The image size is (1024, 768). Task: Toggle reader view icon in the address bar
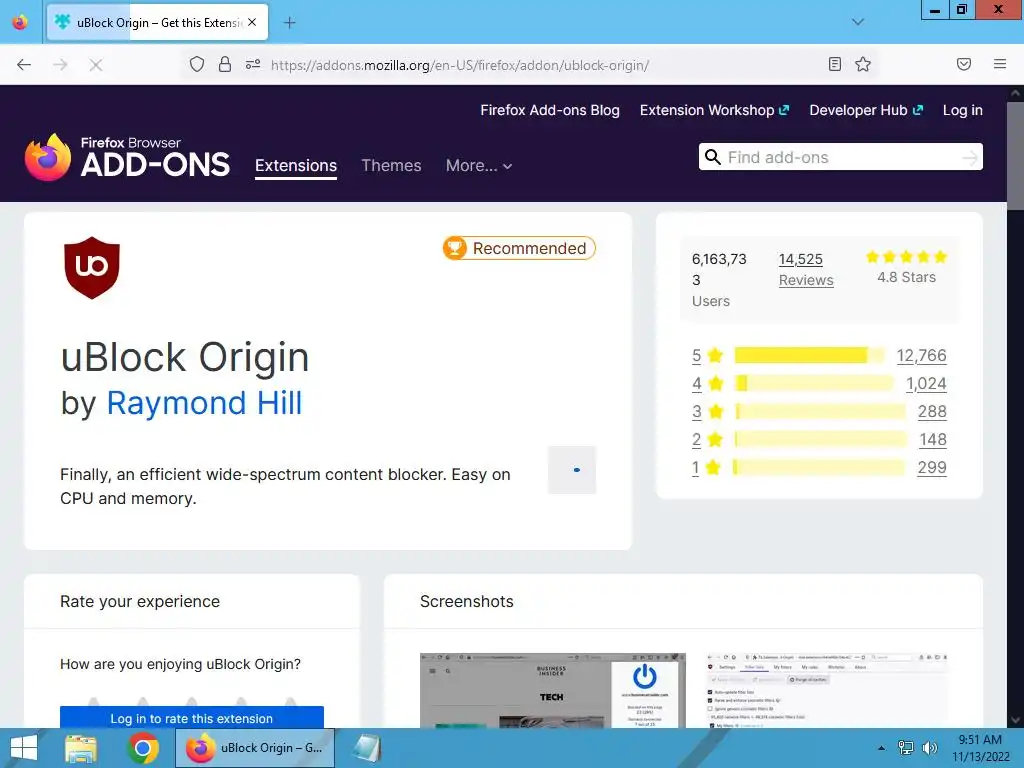pyautogui.click(x=835, y=64)
